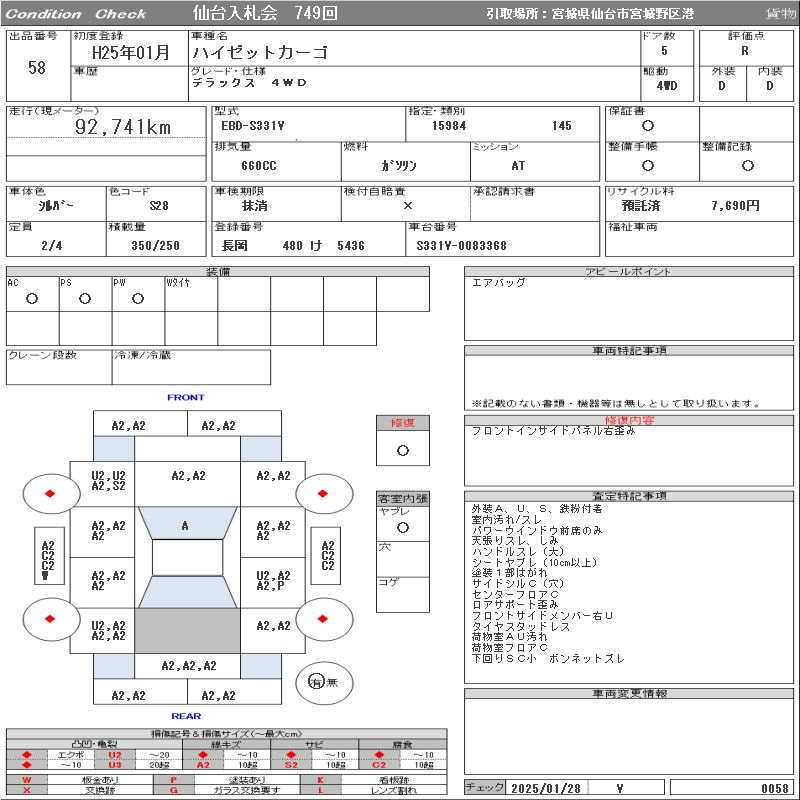This screenshot has height=800, width=800.
Task: Toggle the AC equipment circle mark
Action: point(32,298)
